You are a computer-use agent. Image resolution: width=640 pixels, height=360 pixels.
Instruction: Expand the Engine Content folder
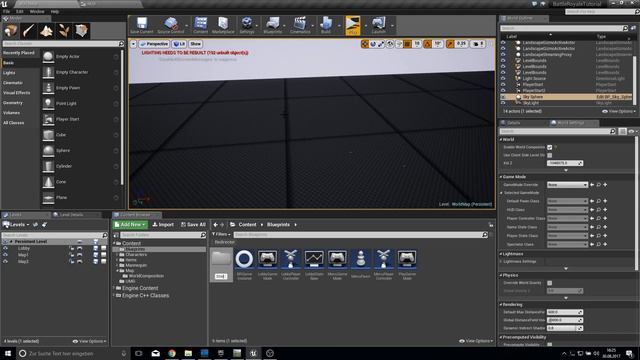point(114,288)
